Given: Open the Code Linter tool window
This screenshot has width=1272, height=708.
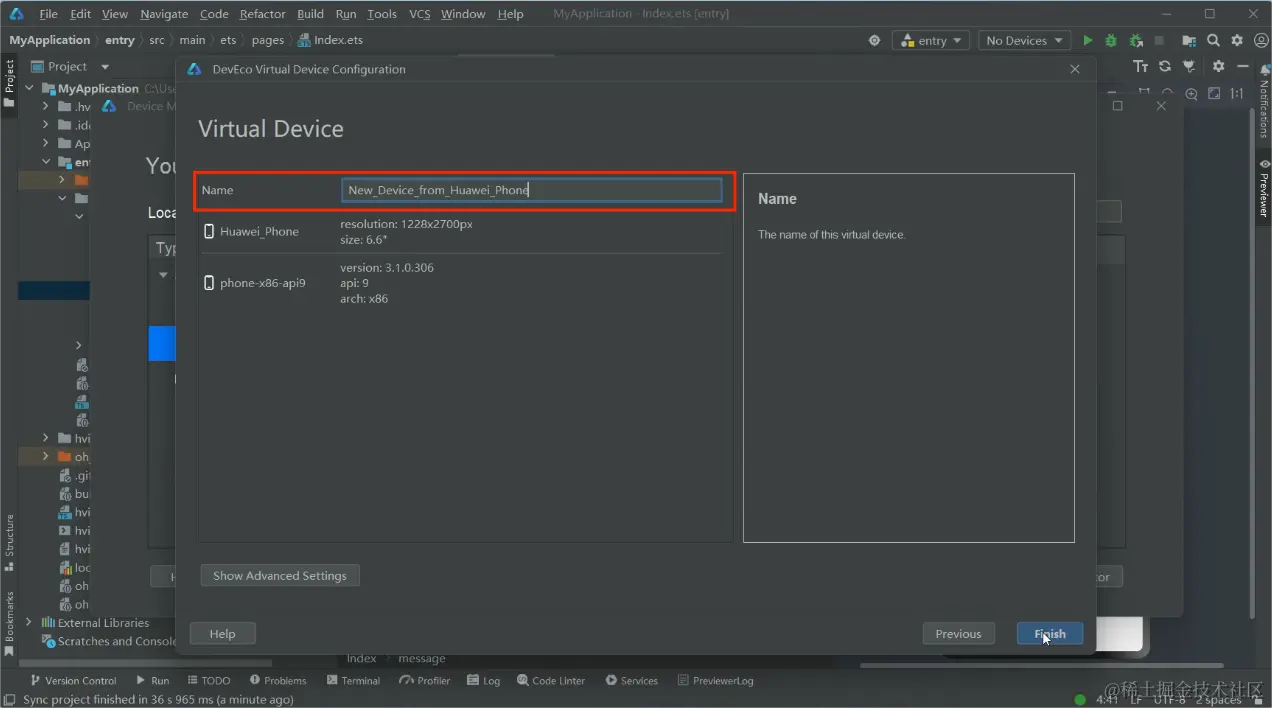Looking at the screenshot, I should [x=551, y=681].
